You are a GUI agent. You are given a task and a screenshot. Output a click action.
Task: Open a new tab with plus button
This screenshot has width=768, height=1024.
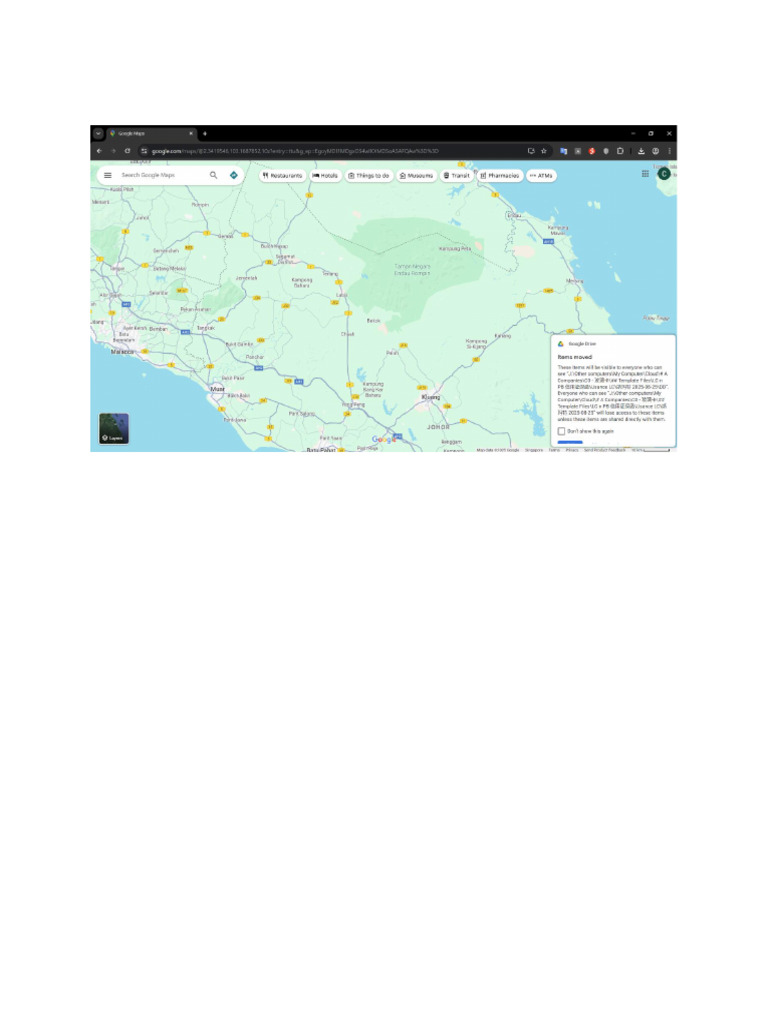tap(204, 133)
